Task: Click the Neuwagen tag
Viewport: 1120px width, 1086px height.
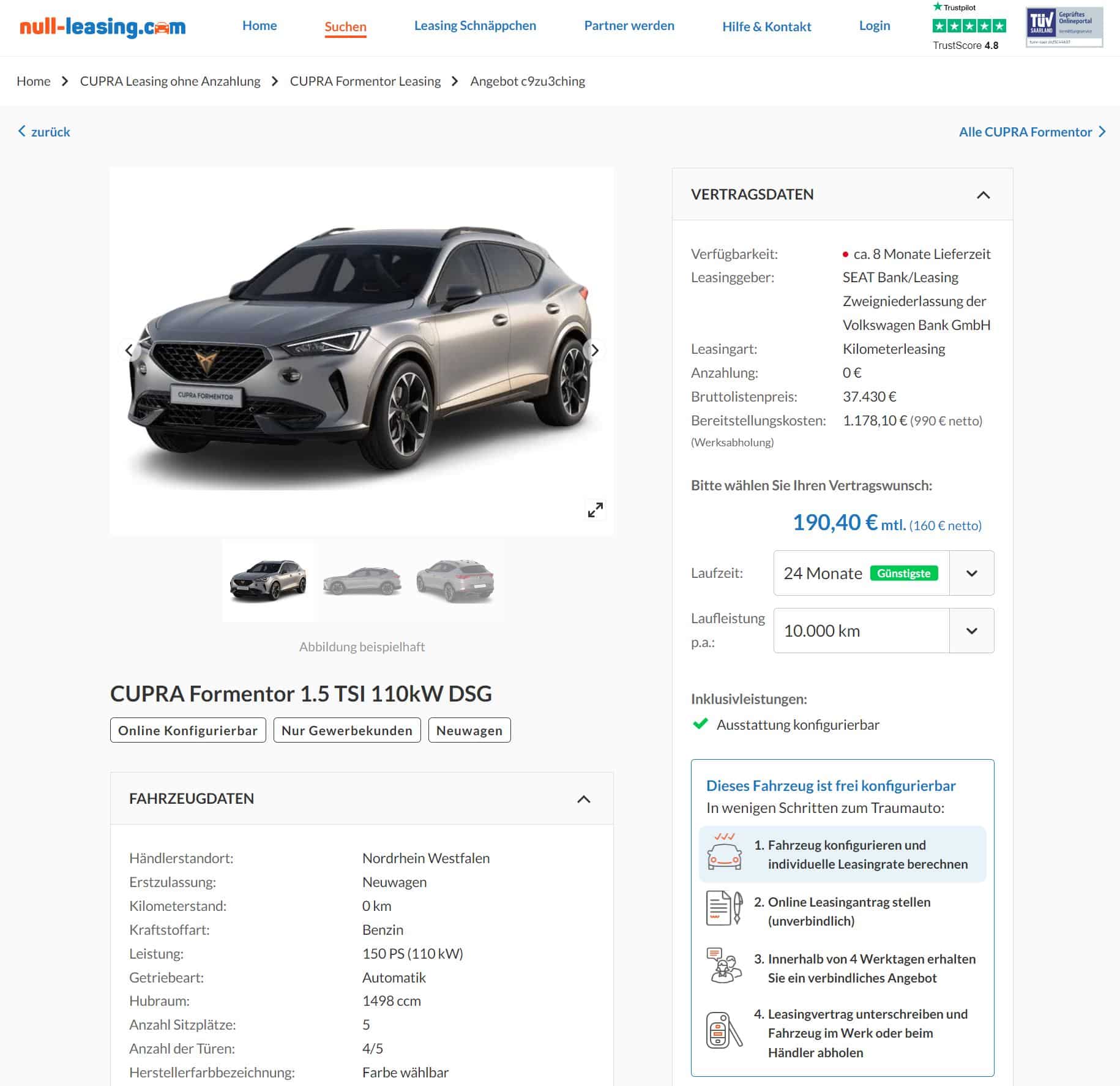Action: click(469, 730)
